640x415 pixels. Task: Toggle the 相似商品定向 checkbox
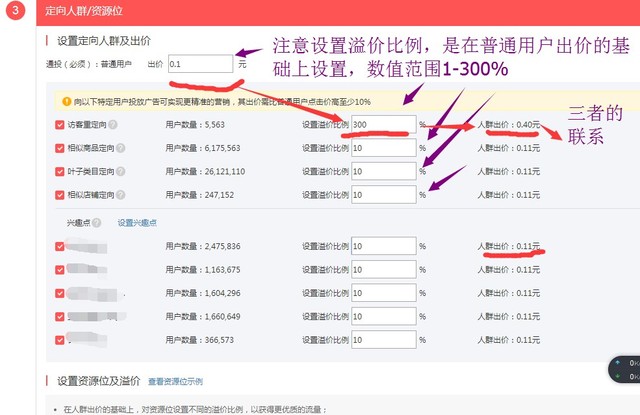click(60, 148)
